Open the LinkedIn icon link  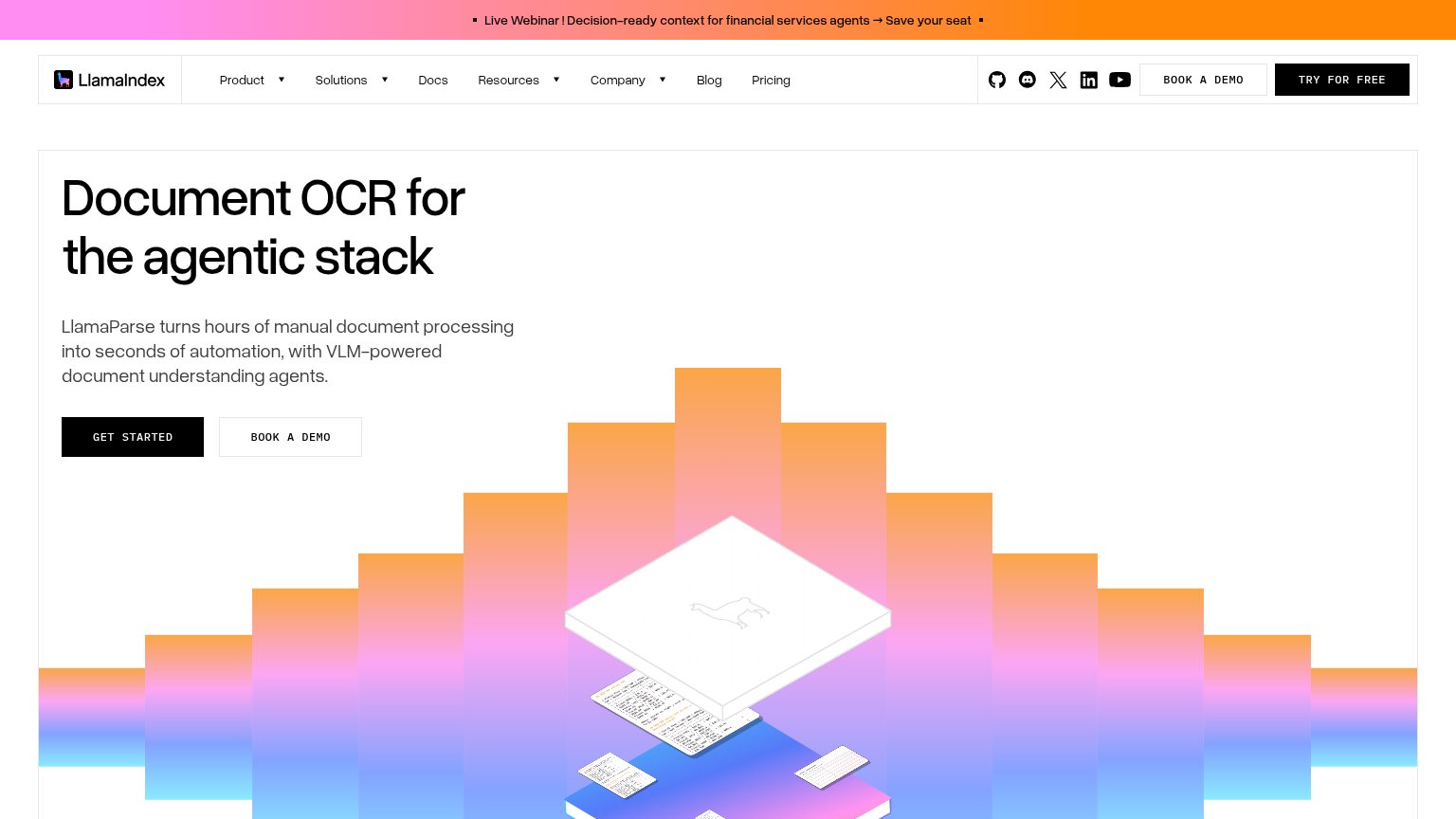pos(1089,80)
